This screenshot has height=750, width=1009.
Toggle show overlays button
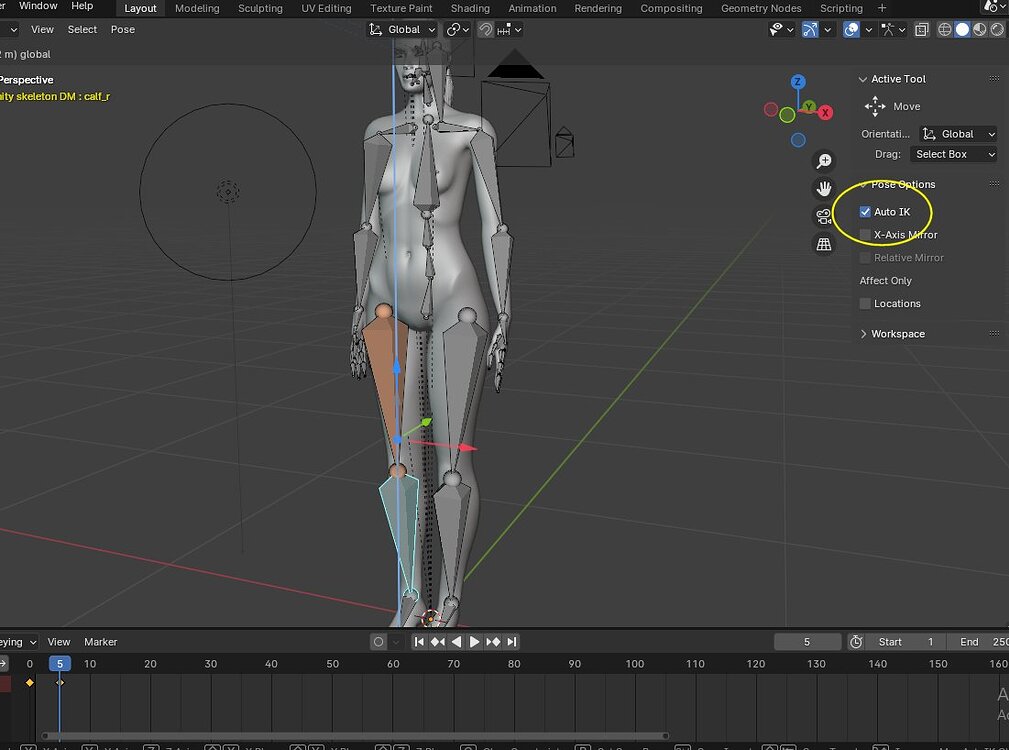tap(851, 30)
